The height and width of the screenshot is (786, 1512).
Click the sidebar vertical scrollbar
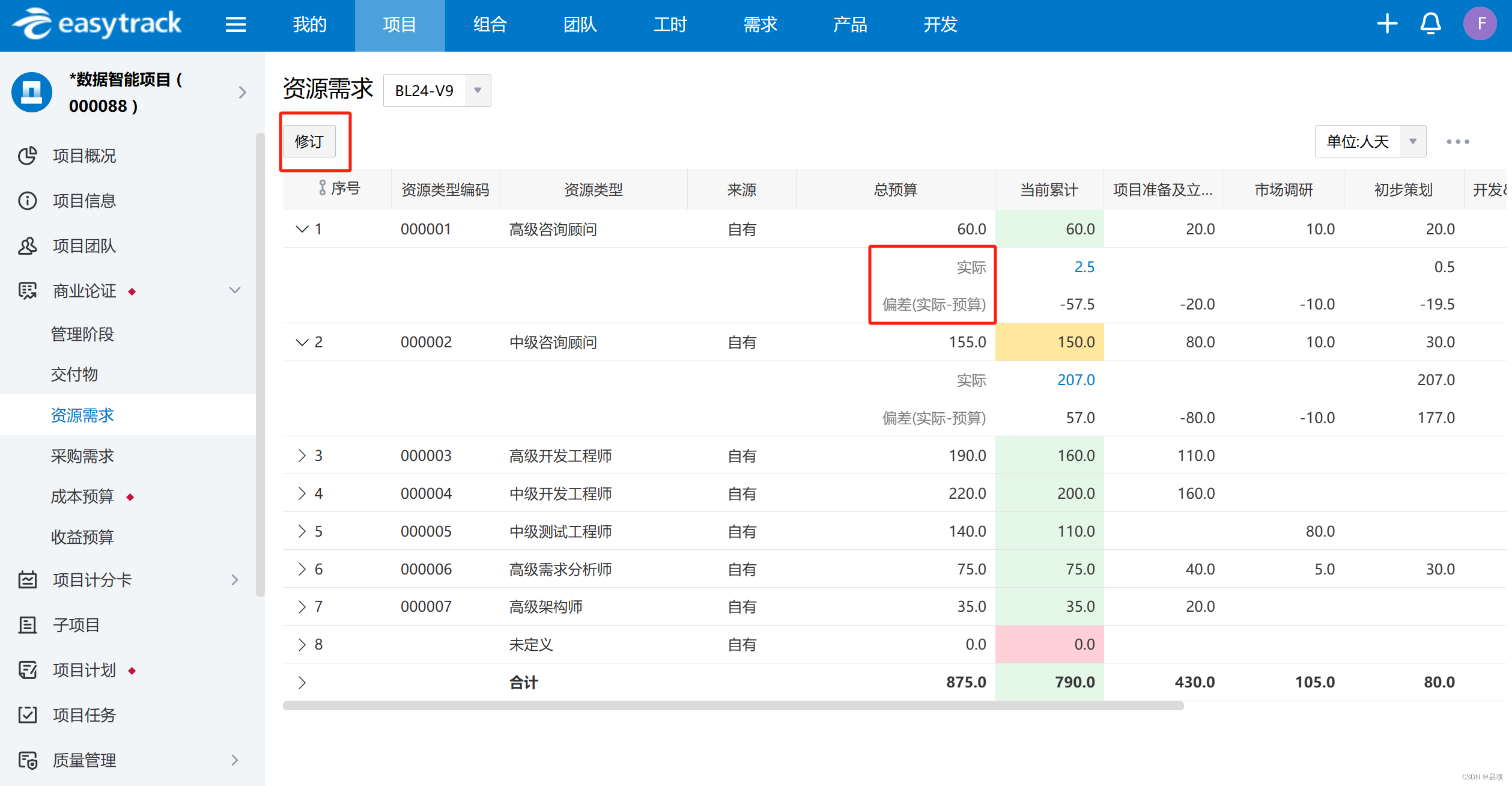click(x=260, y=364)
